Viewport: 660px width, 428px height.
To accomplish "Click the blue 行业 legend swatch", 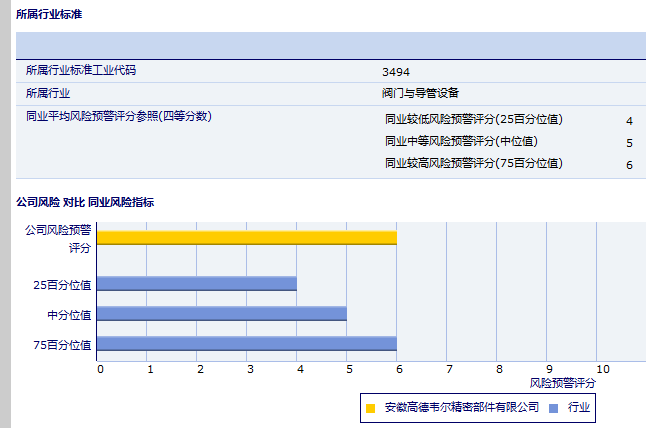I will click(x=553, y=408).
